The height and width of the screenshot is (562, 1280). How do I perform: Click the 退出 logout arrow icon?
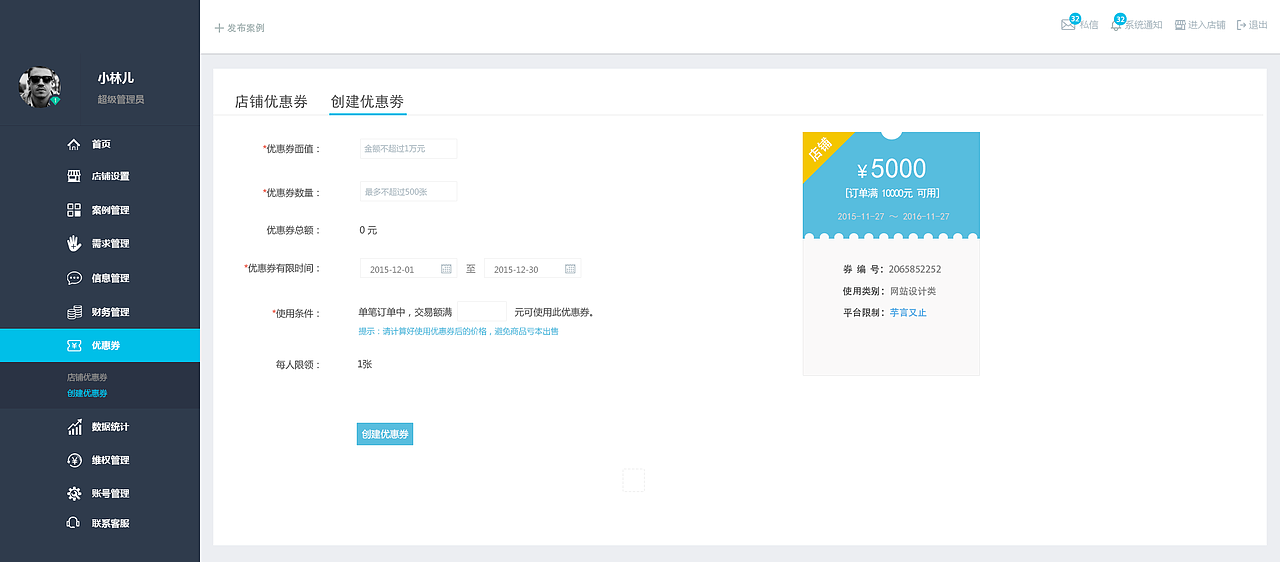pos(1241,25)
